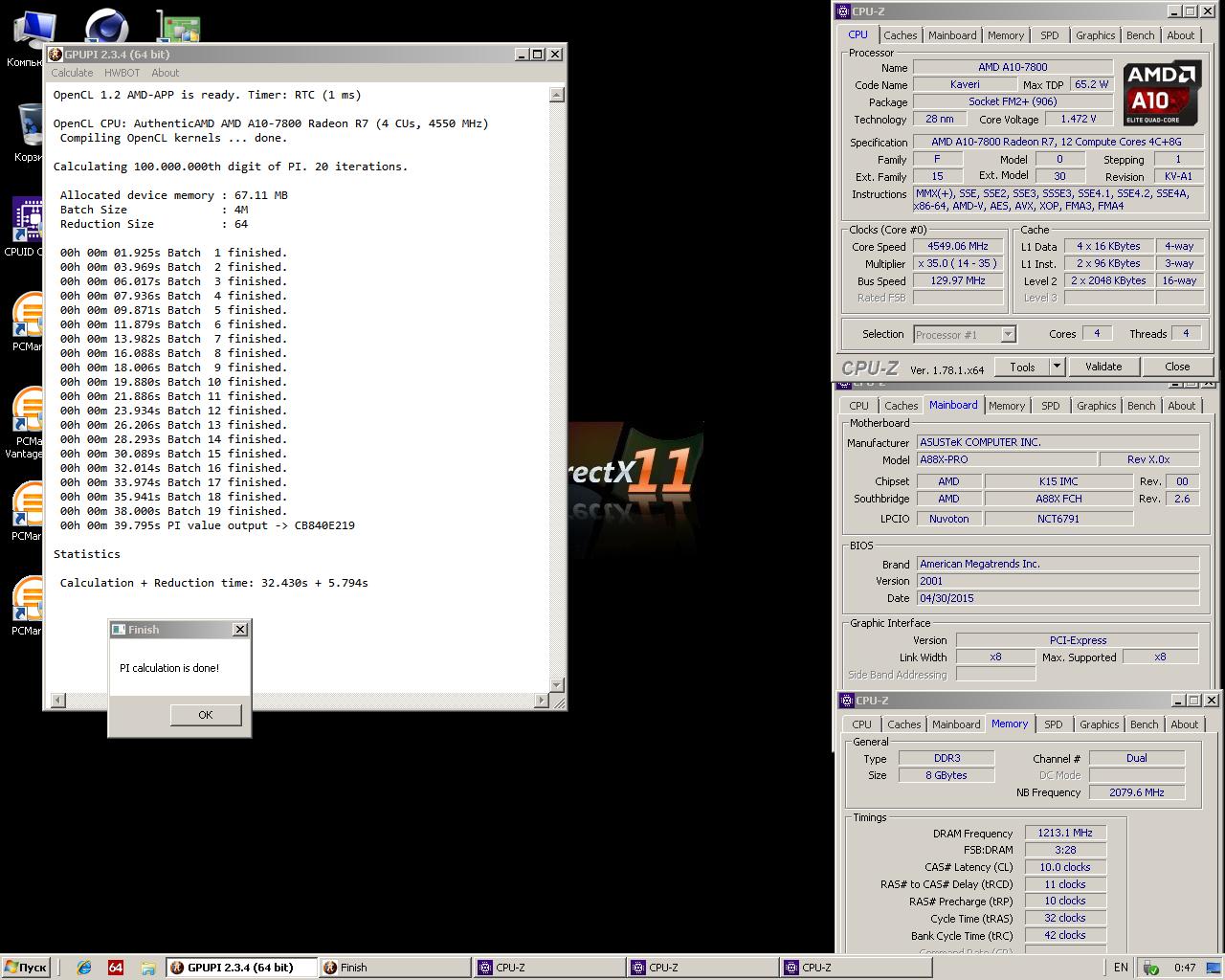
Task: Switch to Finish taskbar button
Action: pos(394,968)
